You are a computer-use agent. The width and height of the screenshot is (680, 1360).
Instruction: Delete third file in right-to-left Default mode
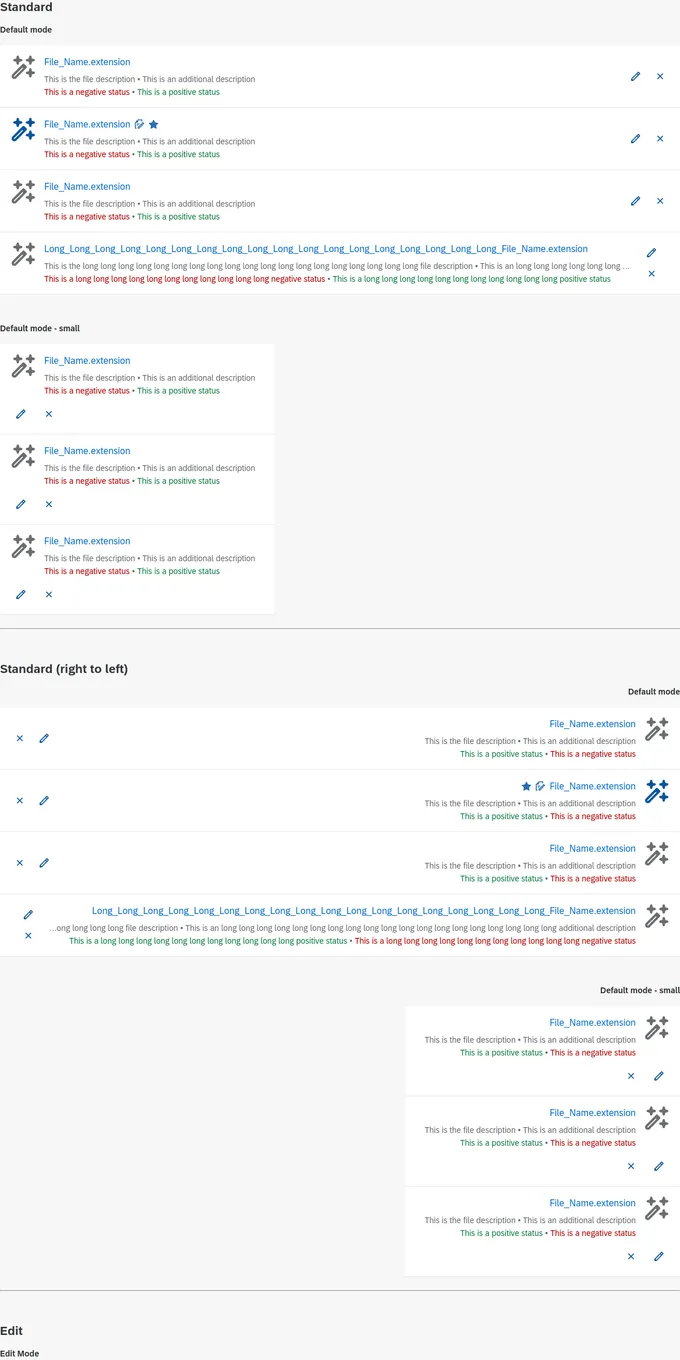(x=20, y=863)
